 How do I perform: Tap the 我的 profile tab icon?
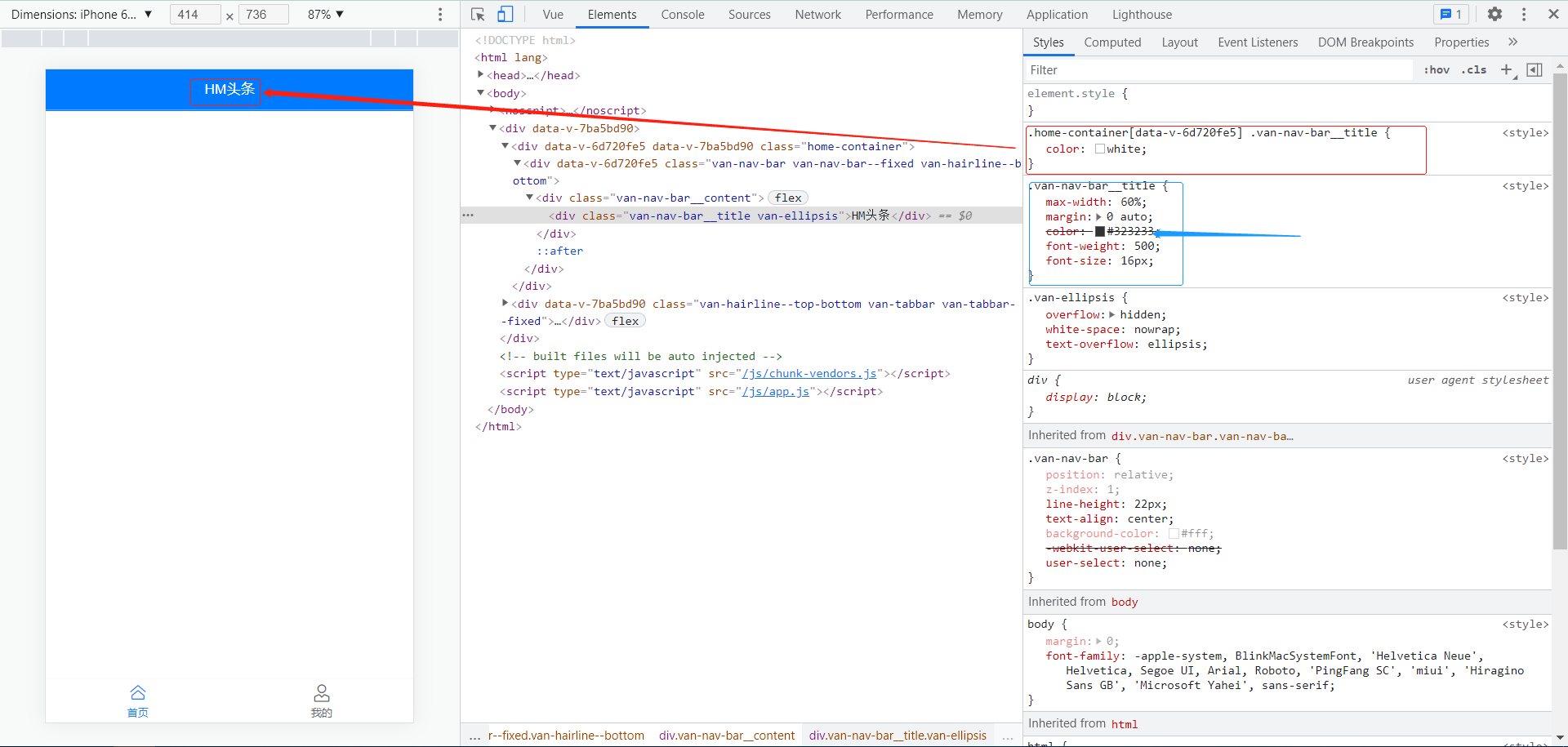(x=322, y=693)
